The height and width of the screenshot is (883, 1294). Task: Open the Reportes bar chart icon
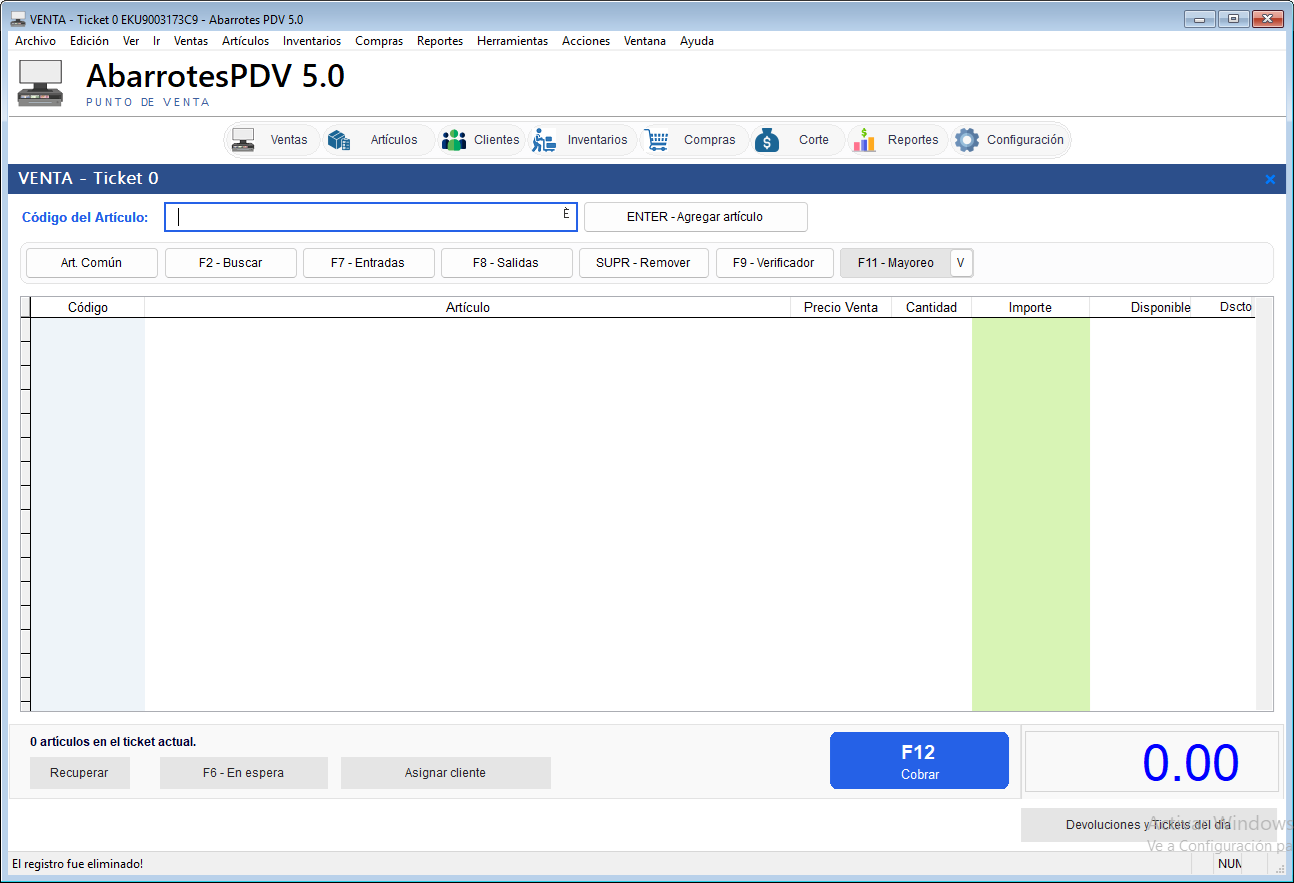pos(864,140)
